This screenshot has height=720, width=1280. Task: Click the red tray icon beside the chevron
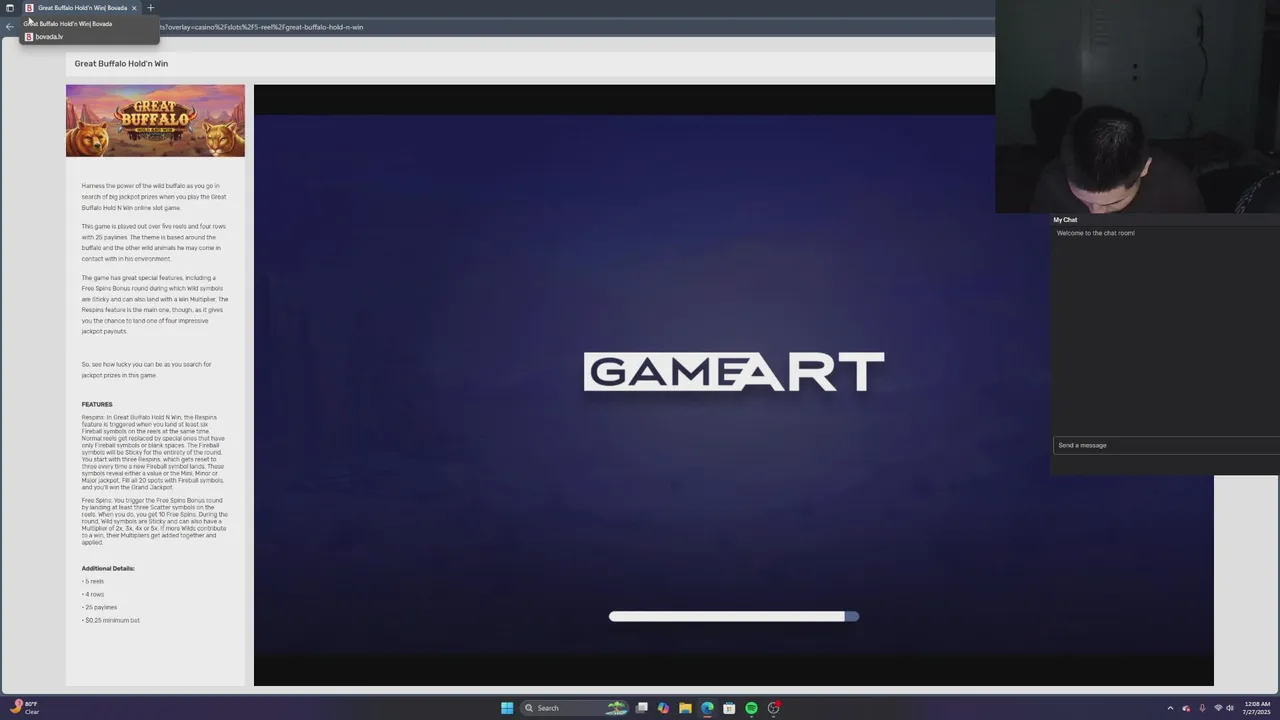coord(1186,708)
